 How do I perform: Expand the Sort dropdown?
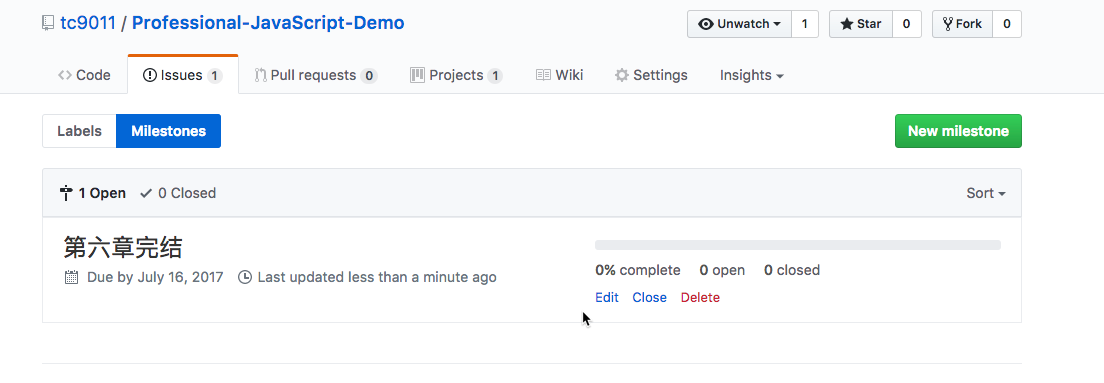(986, 193)
